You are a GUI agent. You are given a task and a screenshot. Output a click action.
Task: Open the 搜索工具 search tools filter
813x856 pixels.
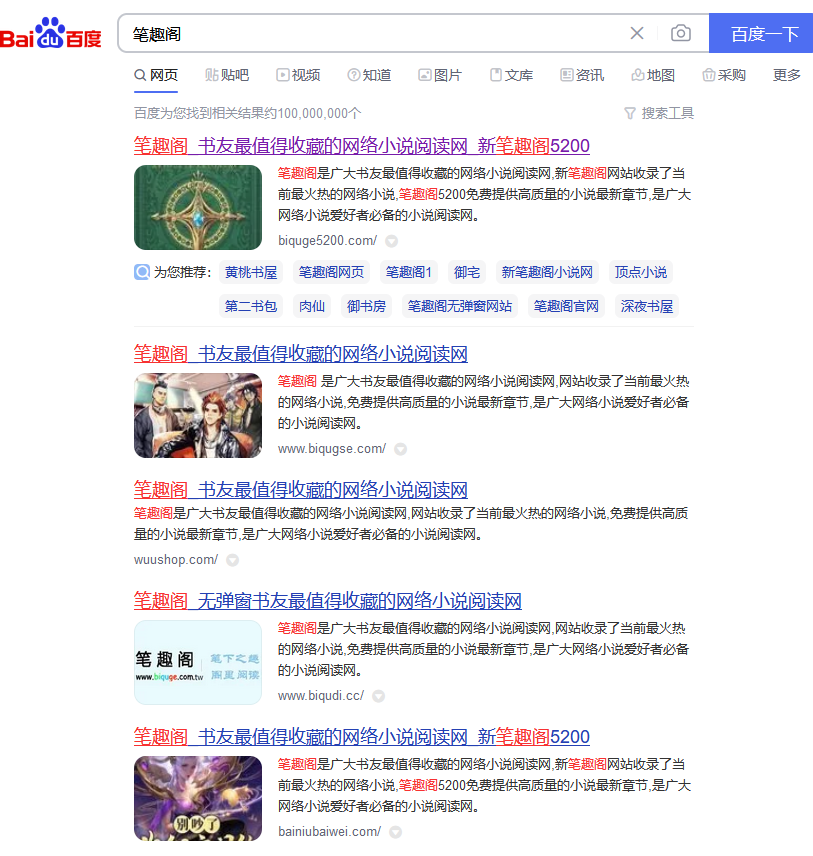pyautogui.click(x=660, y=113)
